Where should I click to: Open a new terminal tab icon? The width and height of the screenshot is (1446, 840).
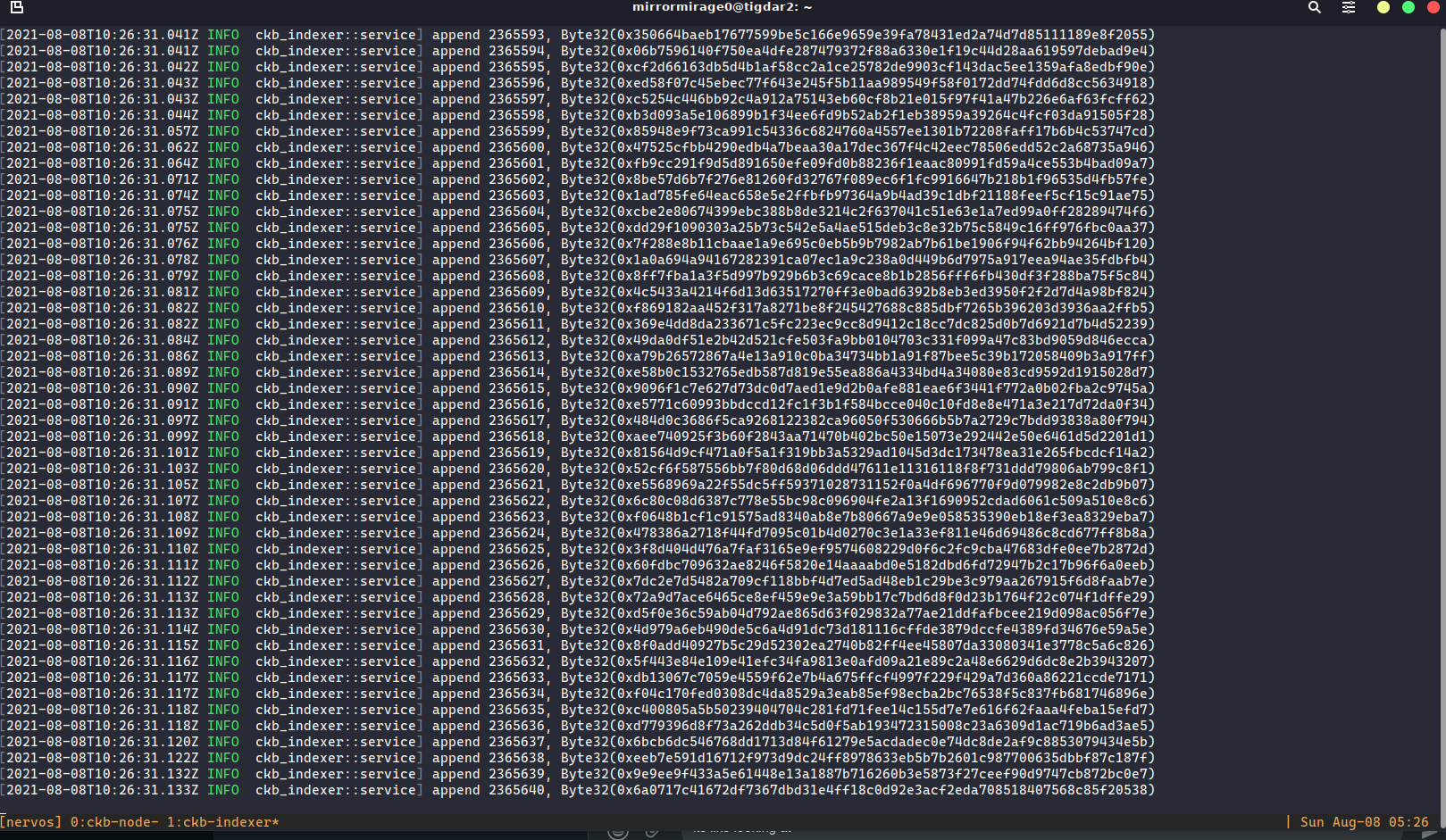pyautogui.click(x=16, y=7)
